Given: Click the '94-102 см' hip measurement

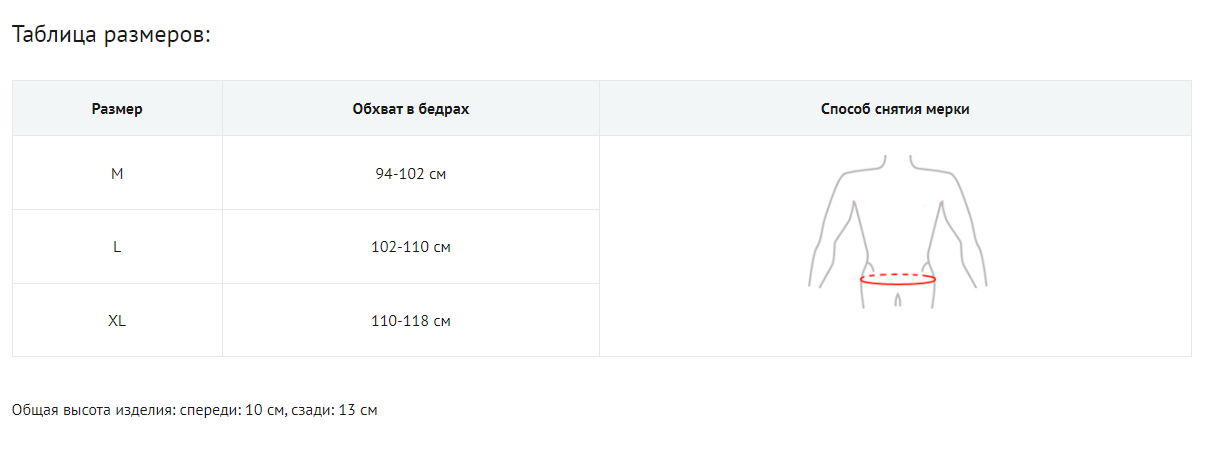Looking at the screenshot, I should tap(410, 174).
